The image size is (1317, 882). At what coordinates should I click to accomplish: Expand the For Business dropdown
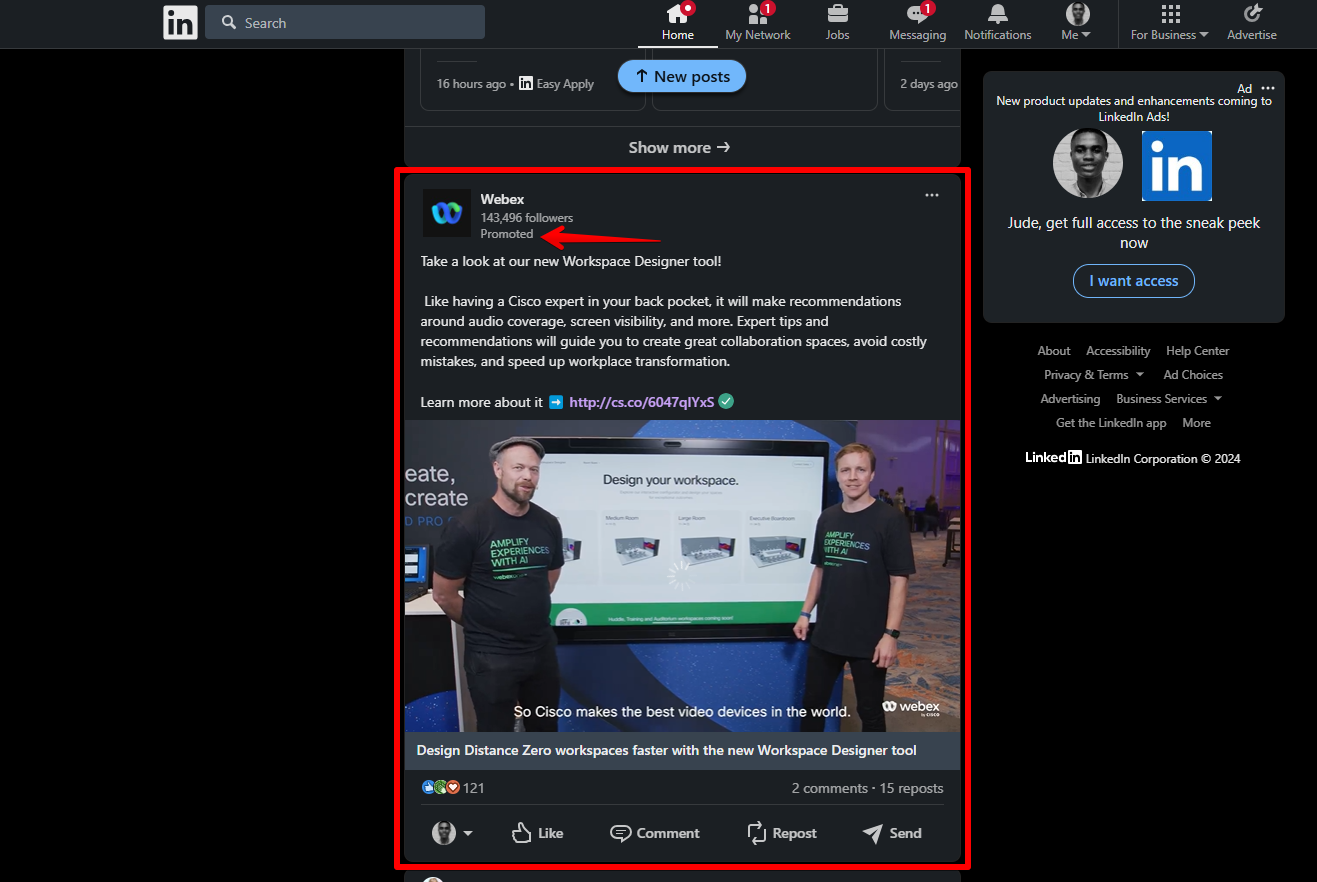click(x=1168, y=22)
